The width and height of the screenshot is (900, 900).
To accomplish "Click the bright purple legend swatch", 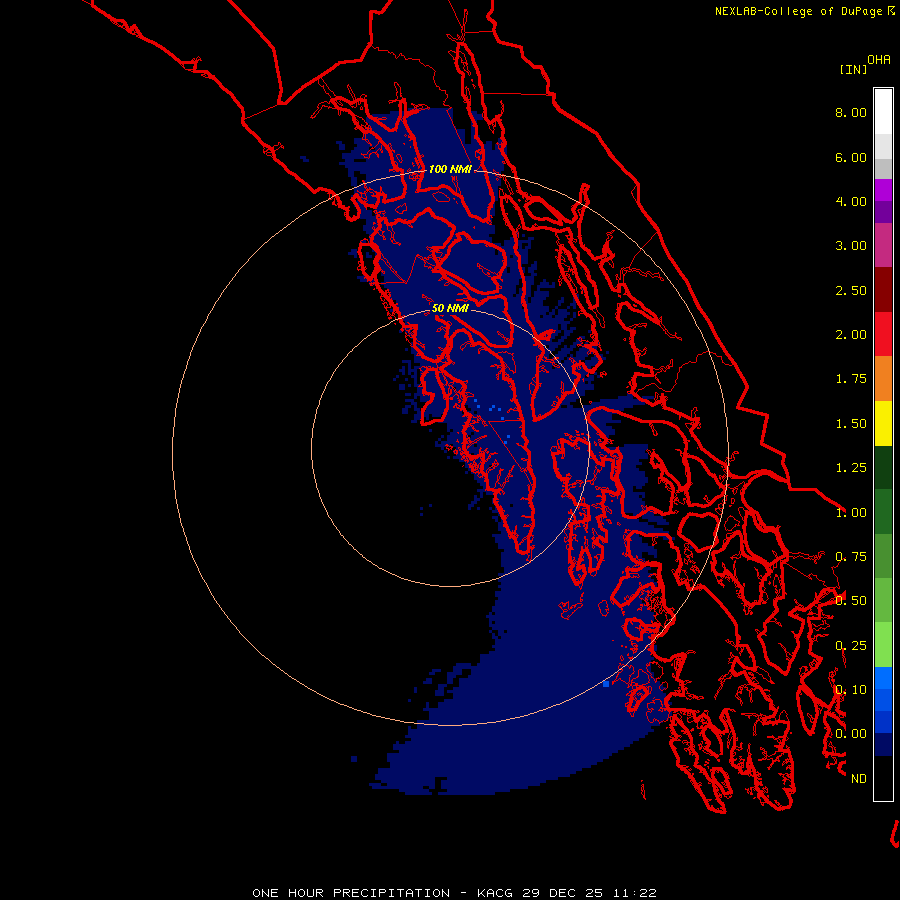I will point(883,190).
